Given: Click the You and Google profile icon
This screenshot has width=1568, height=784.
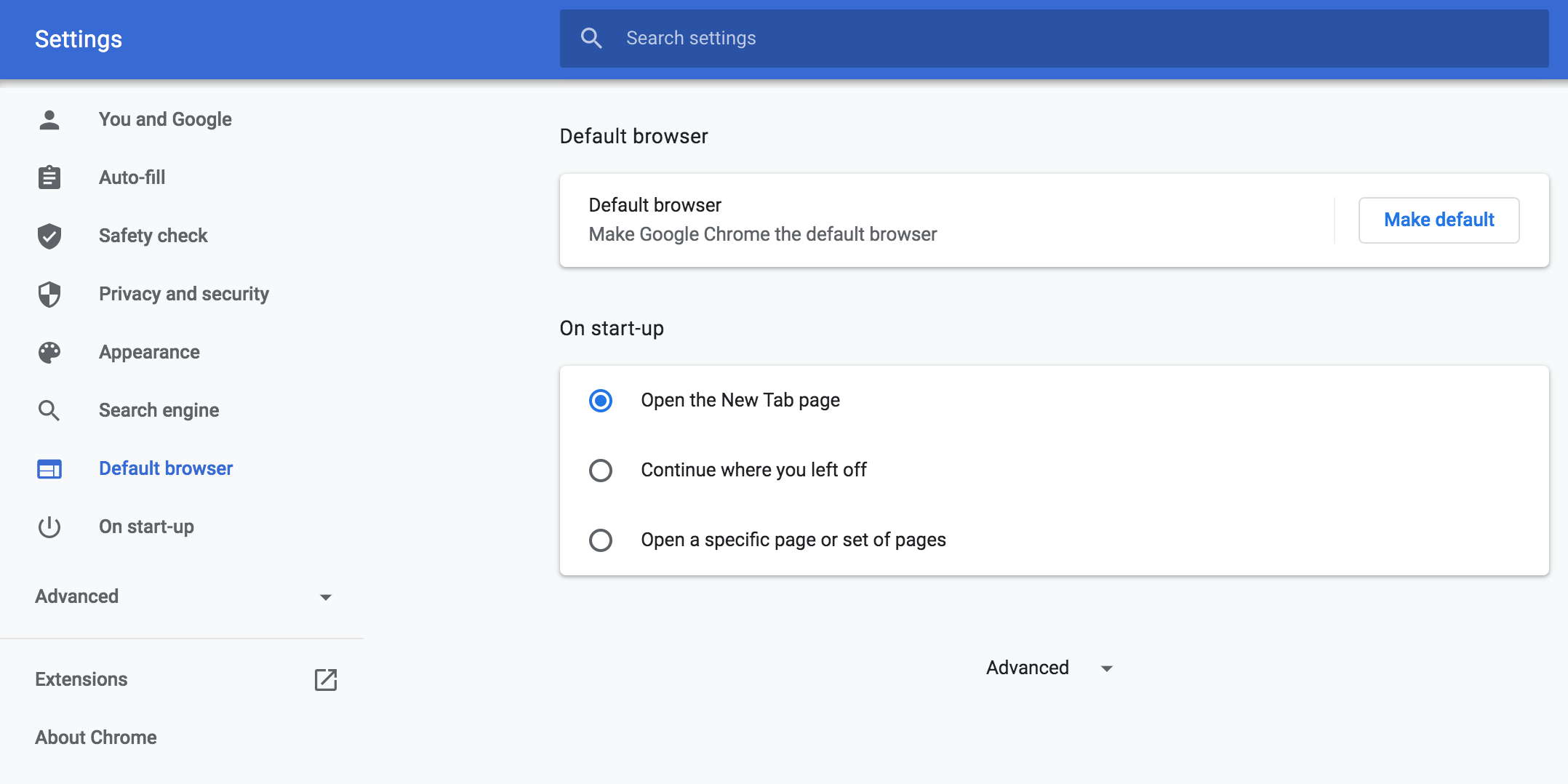Looking at the screenshot, I should pos(49,119).
